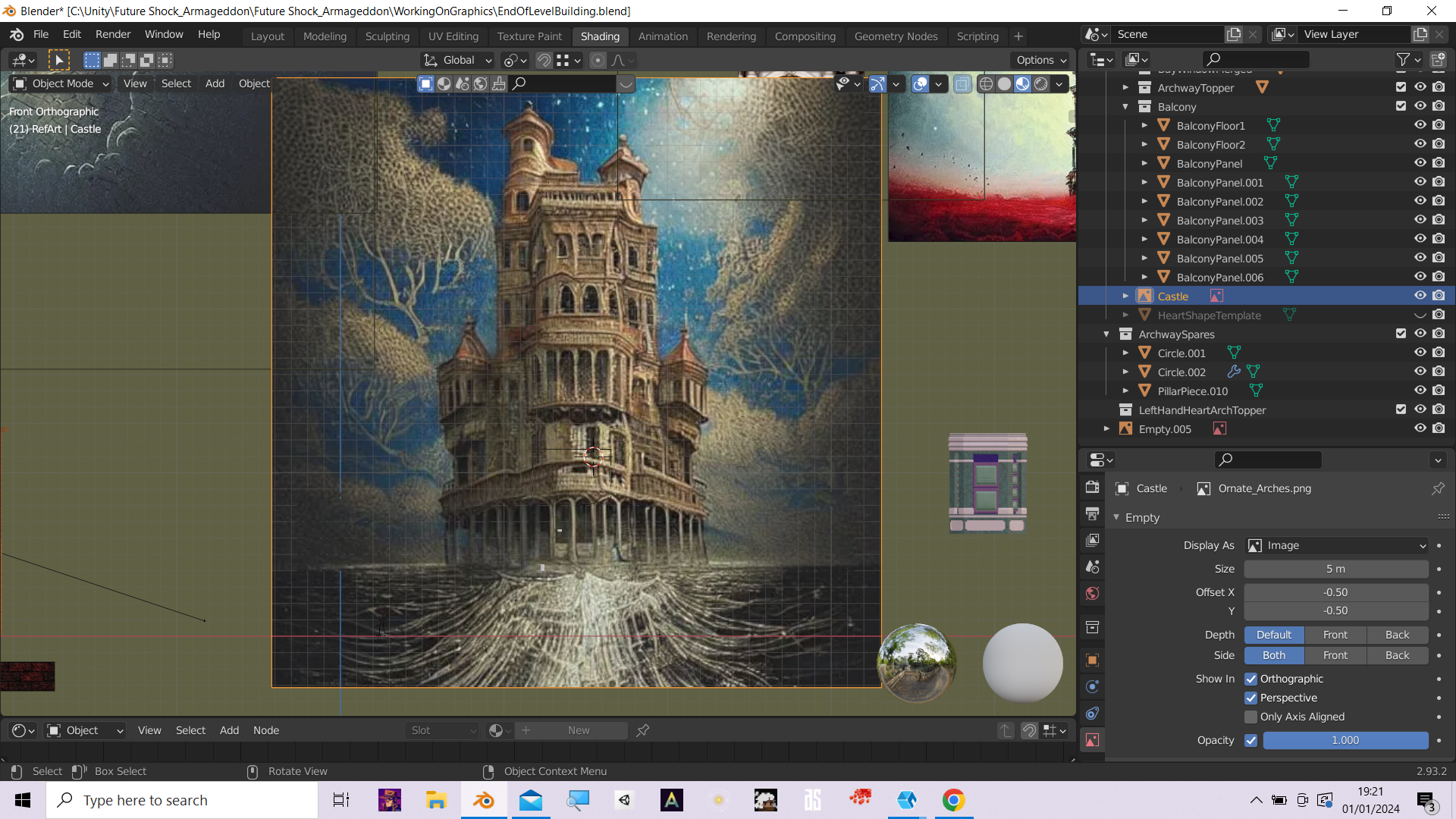Open Global transform orientation dropdown
1456x819 pixels.
point(458,60)
